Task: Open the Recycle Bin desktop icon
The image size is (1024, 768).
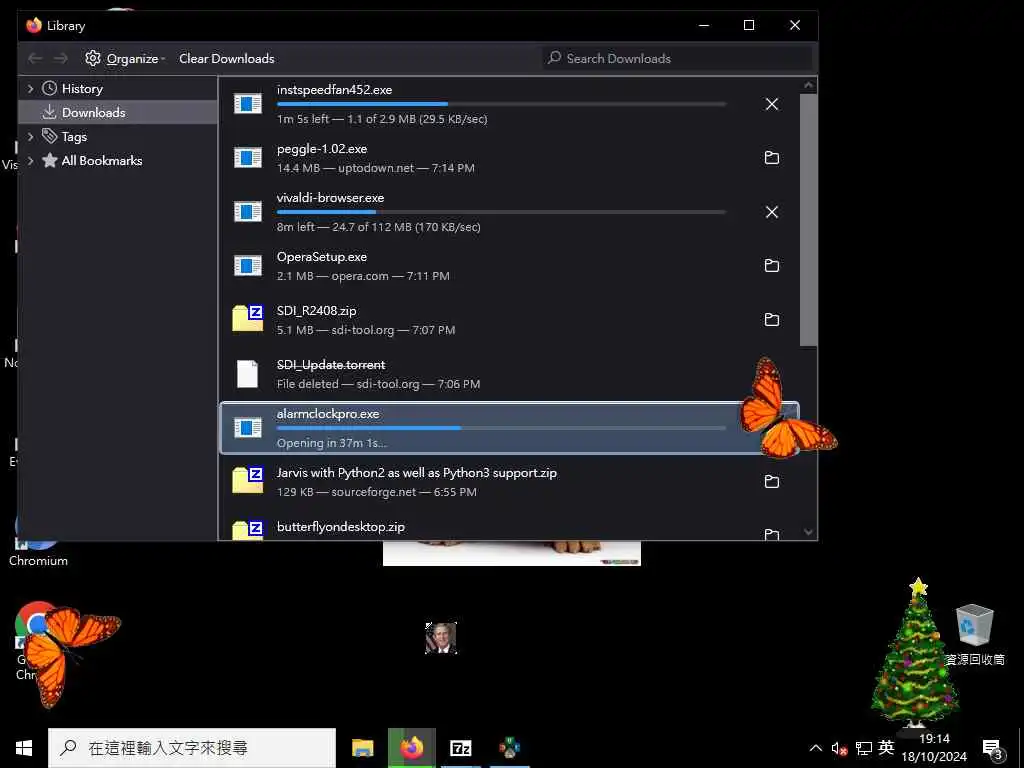Action: click(974, 635)
